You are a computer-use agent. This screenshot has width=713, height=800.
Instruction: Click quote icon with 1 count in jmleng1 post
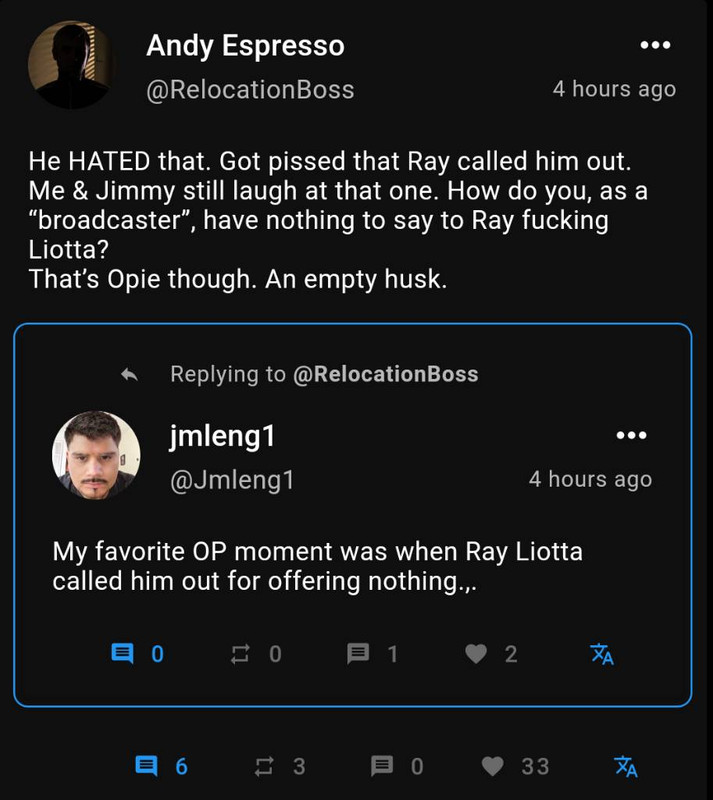point(358,654)
